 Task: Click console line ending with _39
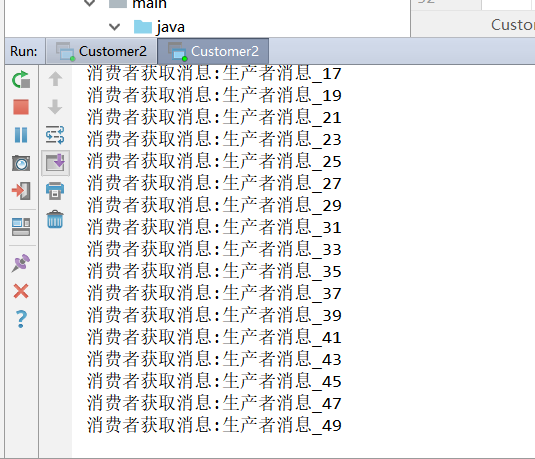pos(214,315)
